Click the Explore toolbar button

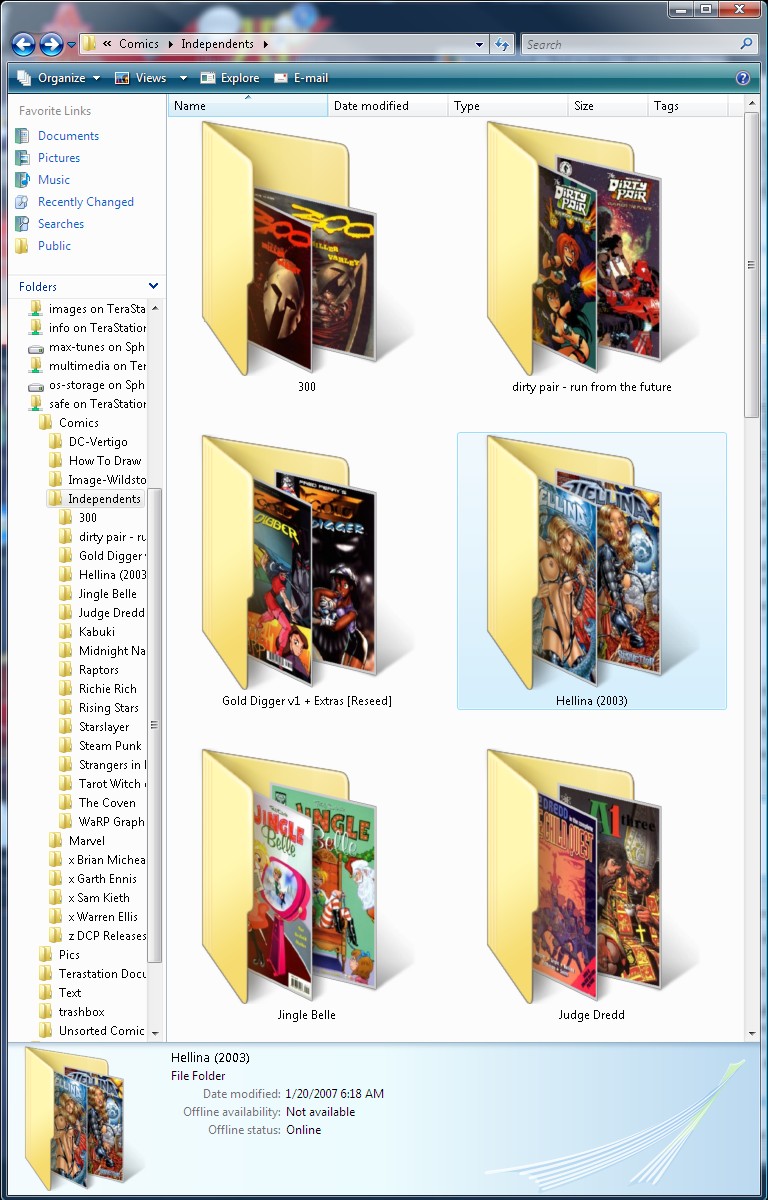click(230, 78)
